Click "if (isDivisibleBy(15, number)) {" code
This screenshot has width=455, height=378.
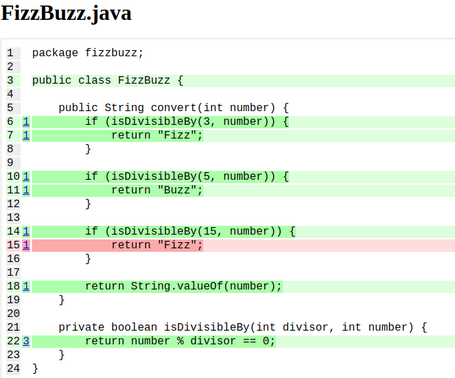[x=190, y=231]
